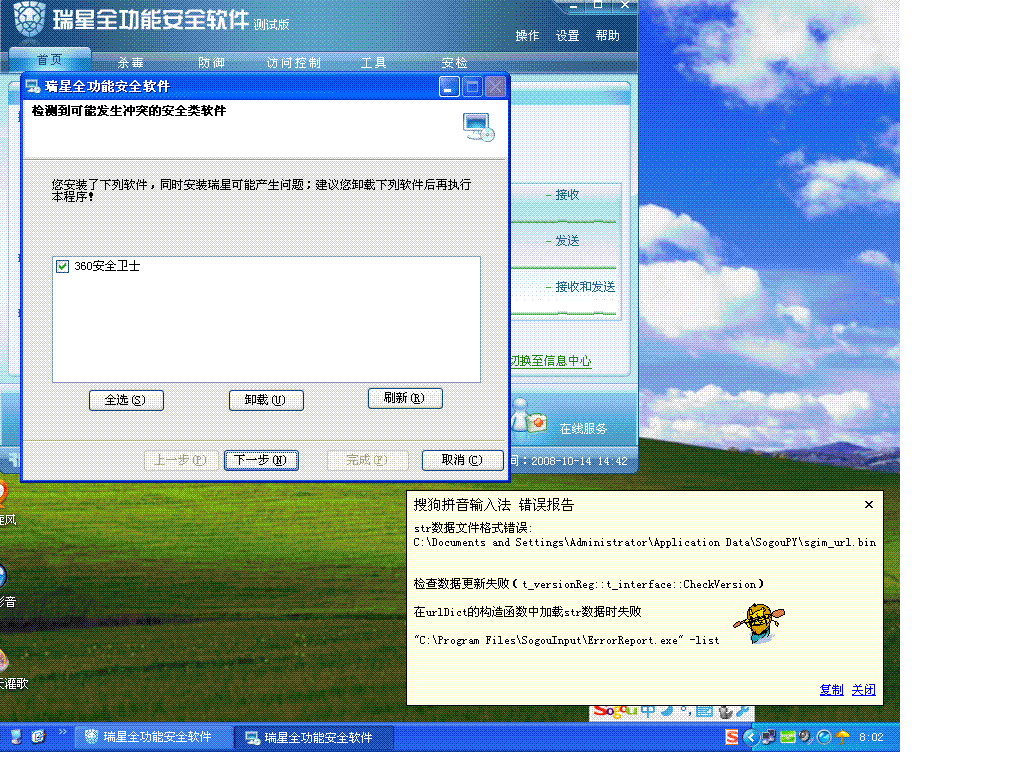
Task: Open the 工具 tab
Action: pos(374,63)
